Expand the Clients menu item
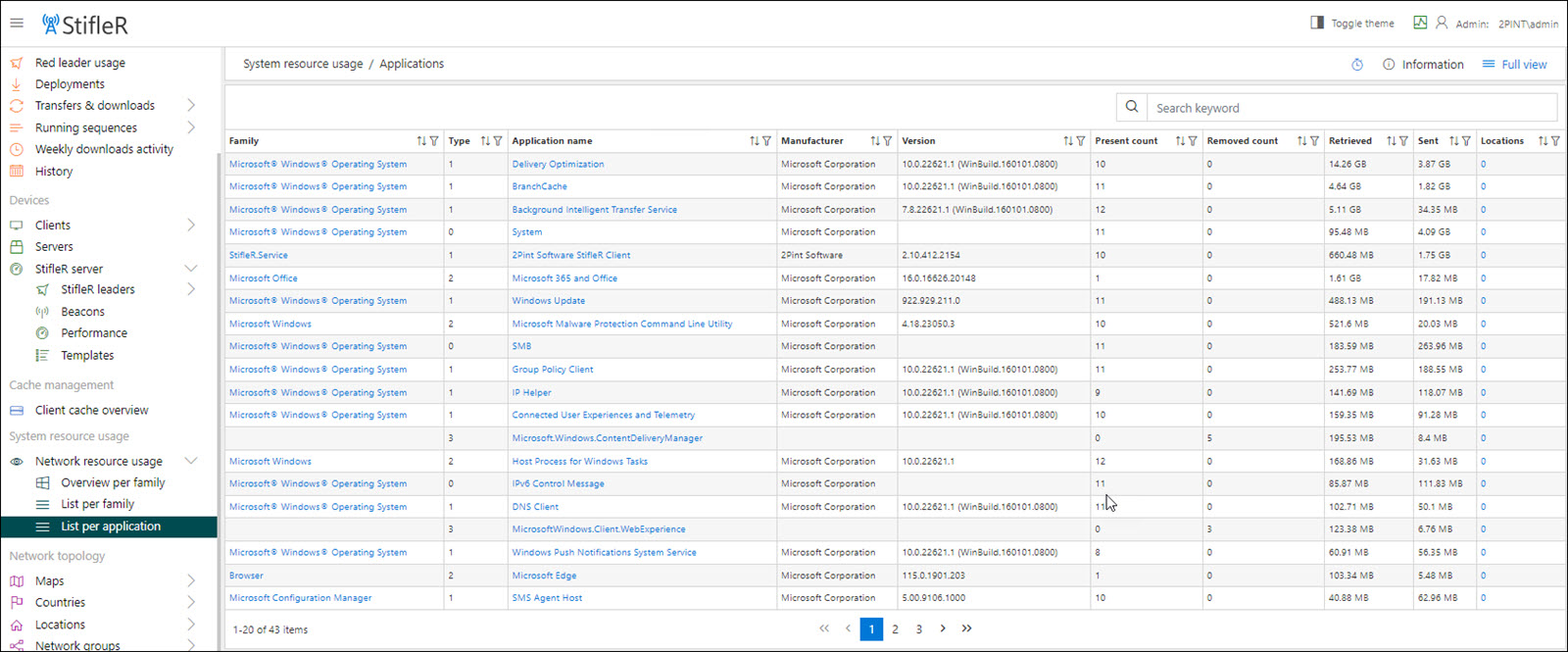Viewport: 1568px width, 652px height. [190, 226]
